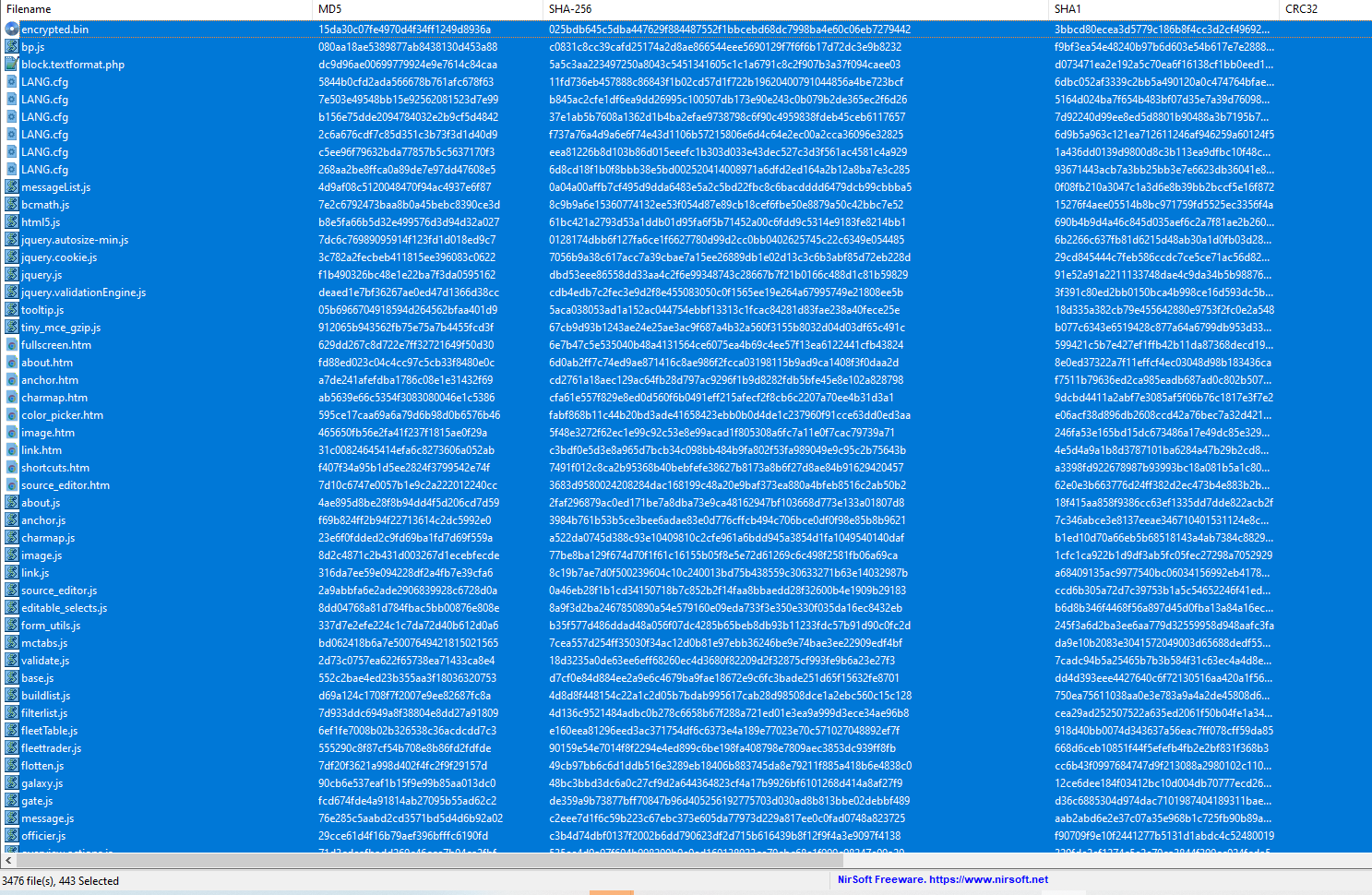1372x895 pixels.
Task: Click the encrypted.bin file icon
Action: point(11,30)
